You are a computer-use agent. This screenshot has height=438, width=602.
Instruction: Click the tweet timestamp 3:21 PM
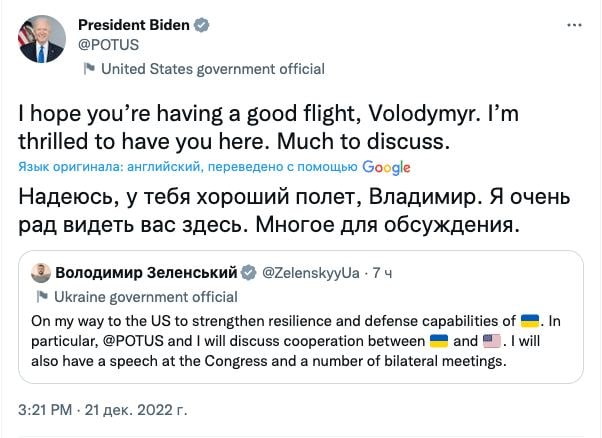click(x=49, y=410)
